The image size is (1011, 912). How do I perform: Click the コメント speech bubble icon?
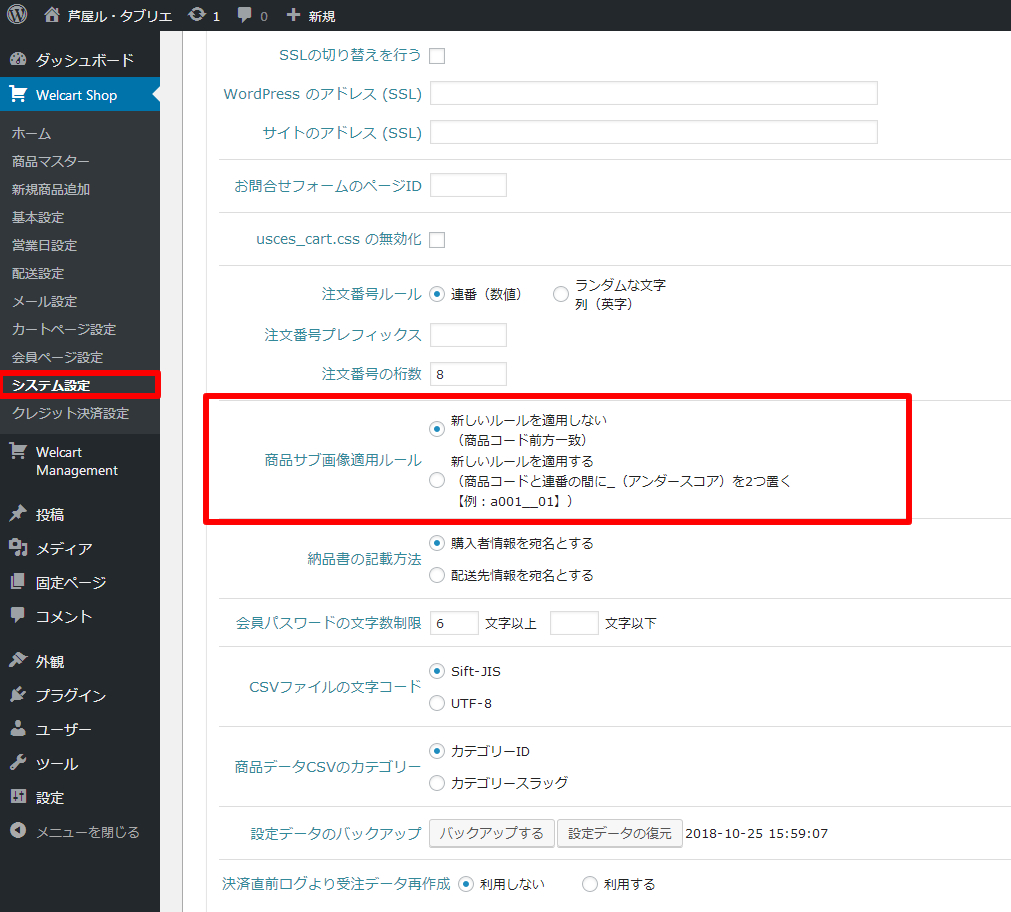[x=18, y=615]
